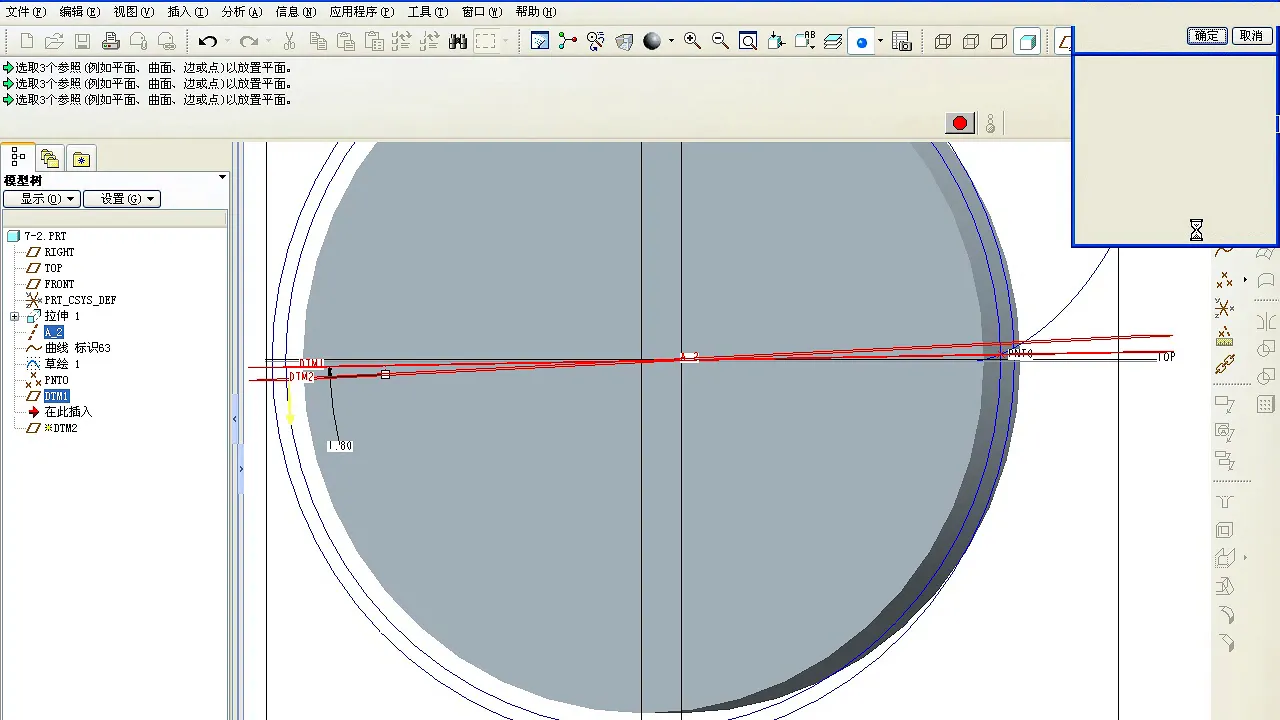The width and height of the screenshot is (1280, 720).
Task: Switch to Hidden Line display
Action: [x=970, y=41]
